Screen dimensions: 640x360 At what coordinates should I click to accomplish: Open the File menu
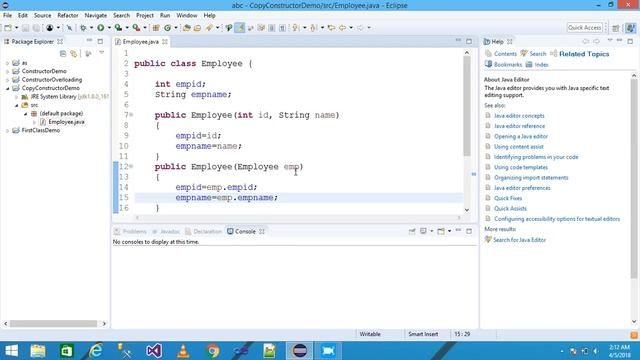(7, 16)
